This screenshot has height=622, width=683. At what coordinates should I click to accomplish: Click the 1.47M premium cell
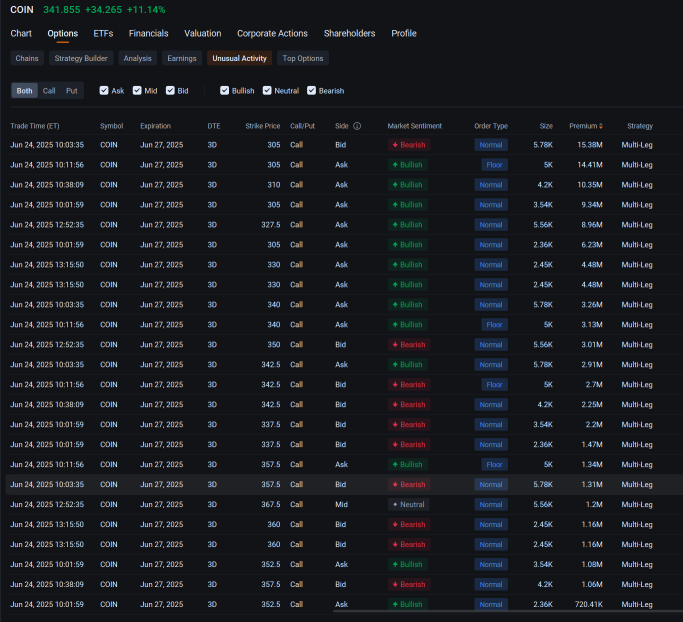tap(592, 445)
